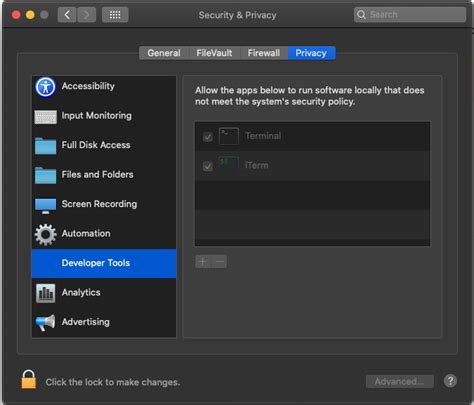Open the Firewall tab
The width and height of the screenshot is (474, 405).
pyautogui.click(x=264, y=53)
